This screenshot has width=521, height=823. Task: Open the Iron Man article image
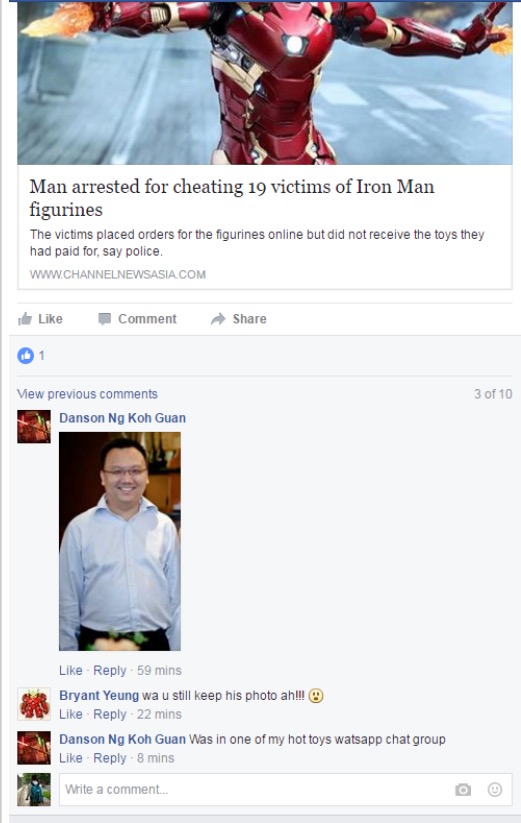point(265,82)
